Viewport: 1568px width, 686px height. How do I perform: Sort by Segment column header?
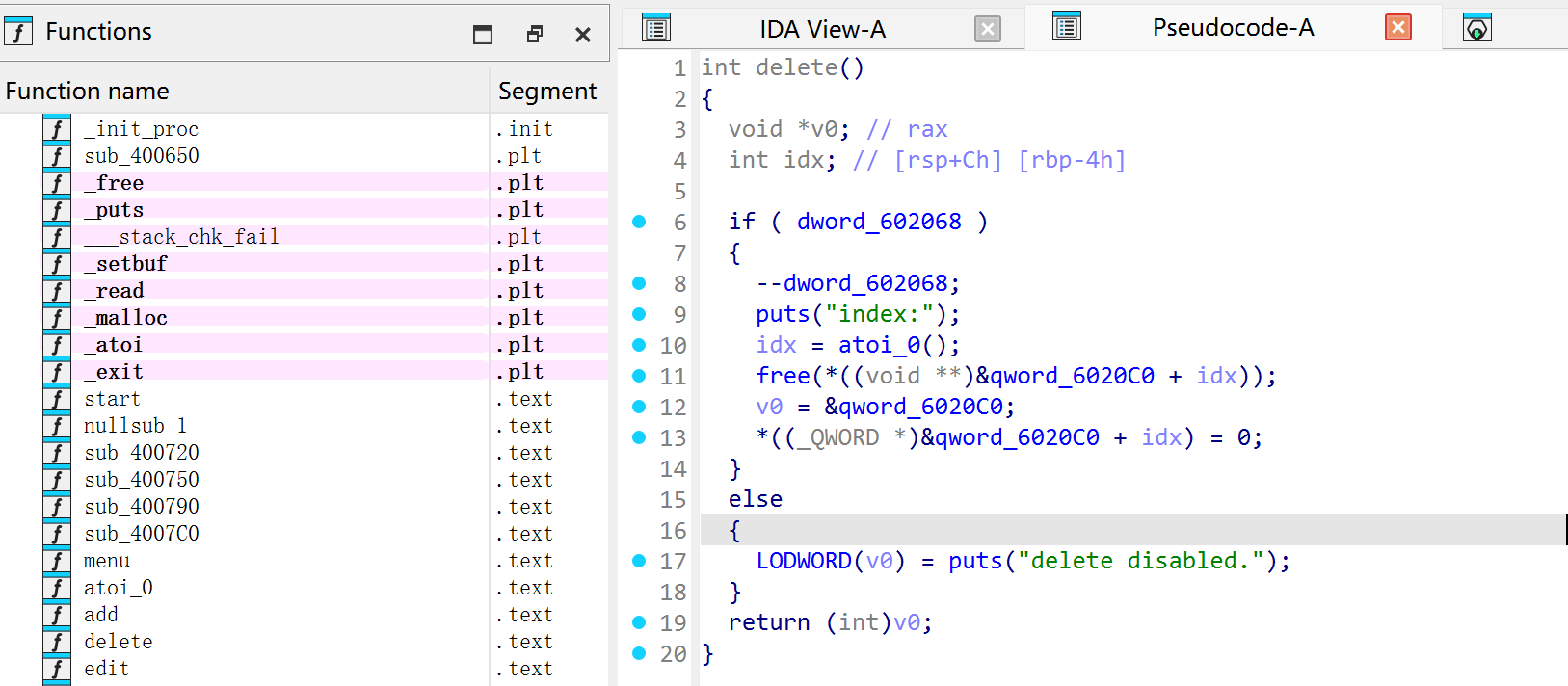point(549,91)
